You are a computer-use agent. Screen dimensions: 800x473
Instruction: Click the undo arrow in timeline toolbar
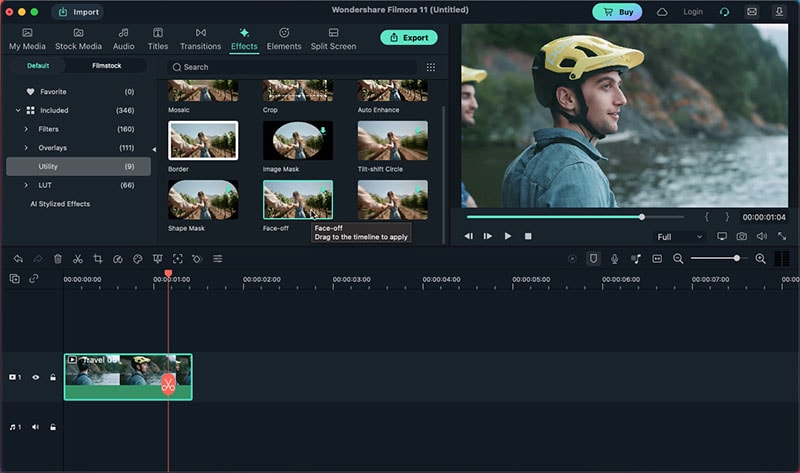tap(18, 259)
